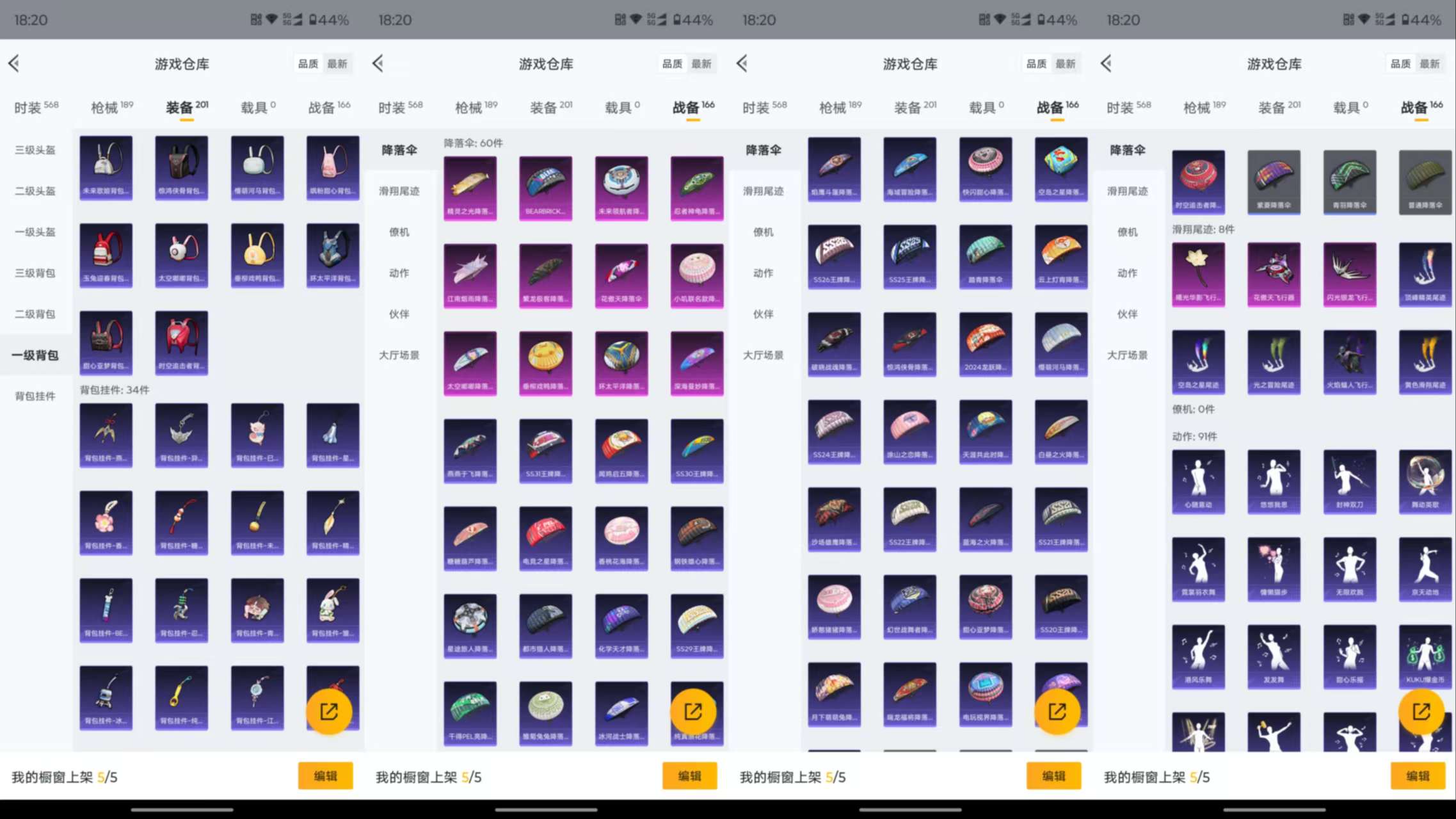The image size is (1456, 819).
Task: Tap the share icon on the parachute list screen
Action: tap(693, 711)
